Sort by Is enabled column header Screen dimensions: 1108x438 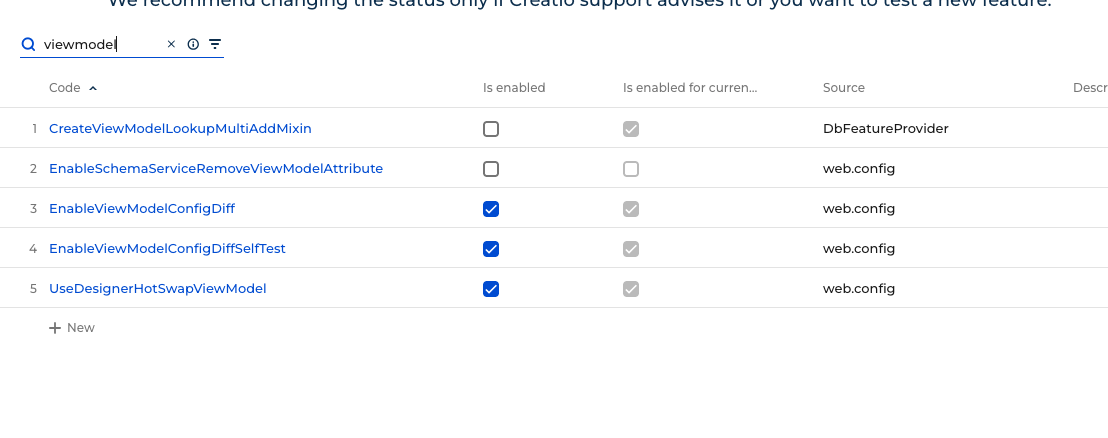pos(514,88)
